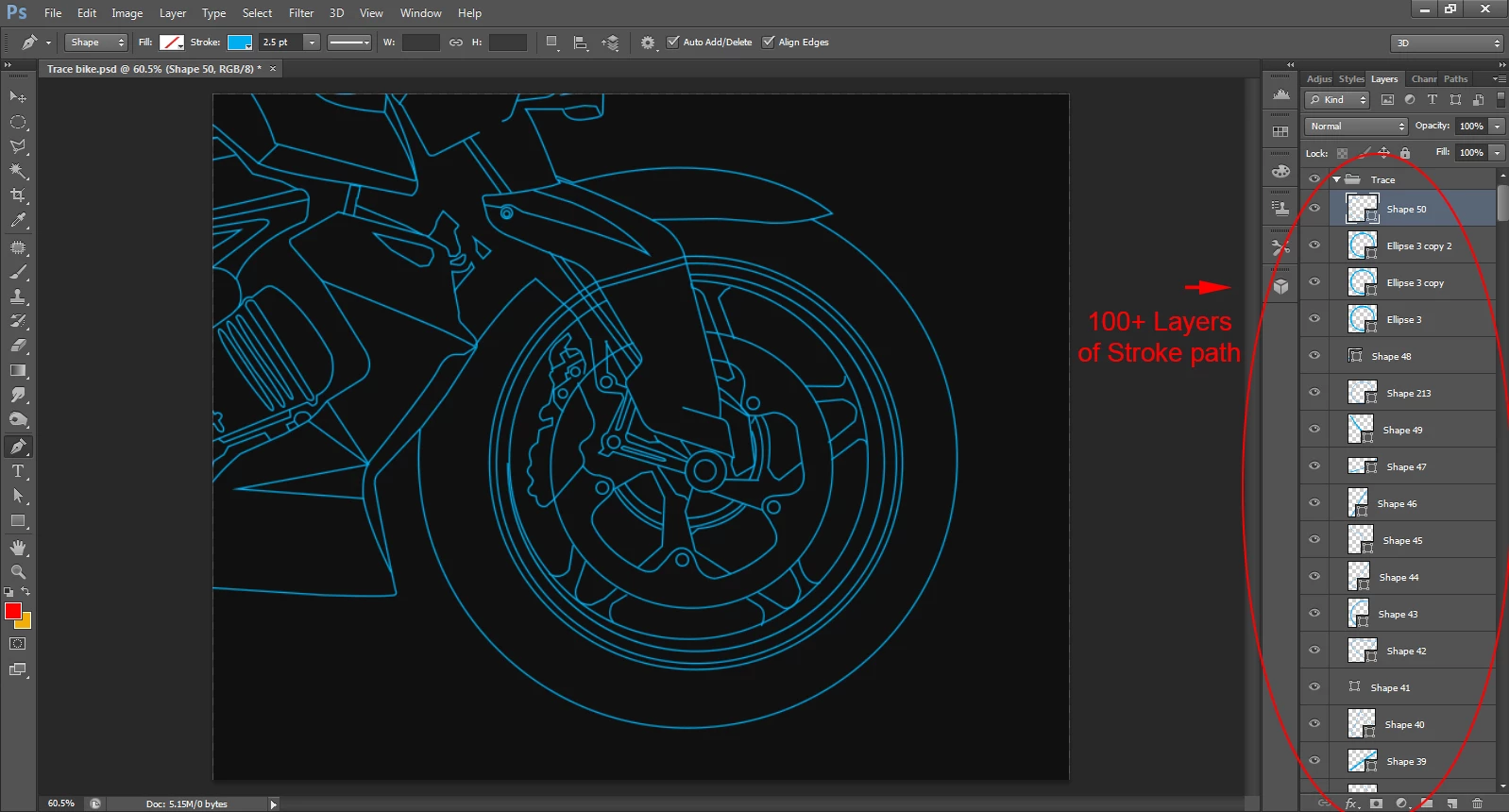Image resolution: width=1509 pixels, height=812 pixels.
Task: Select the Smudge tool
Action: (x=18, y=395)
